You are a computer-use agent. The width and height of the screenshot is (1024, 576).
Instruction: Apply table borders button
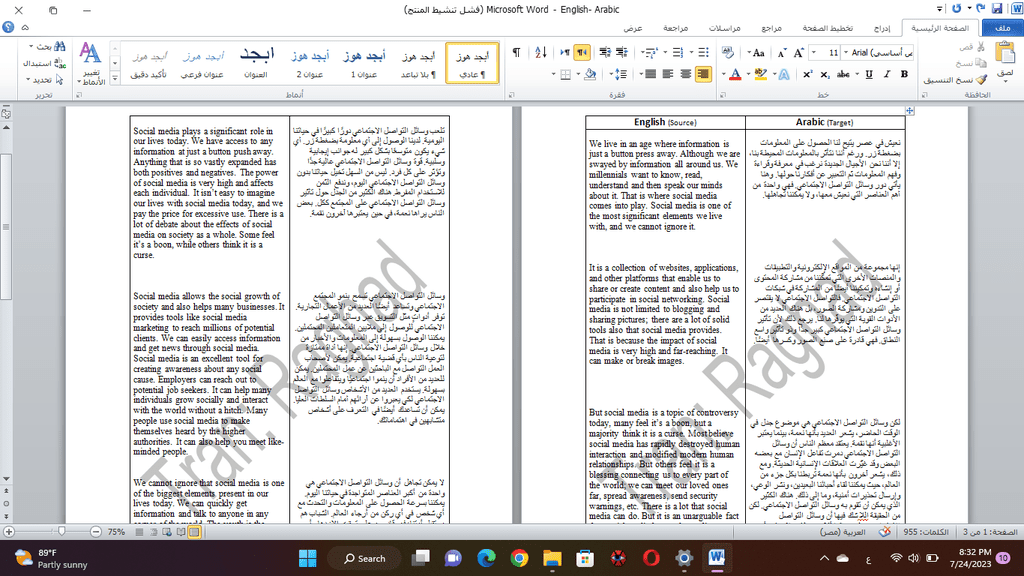pyautogui.click(x=566, y=74)
